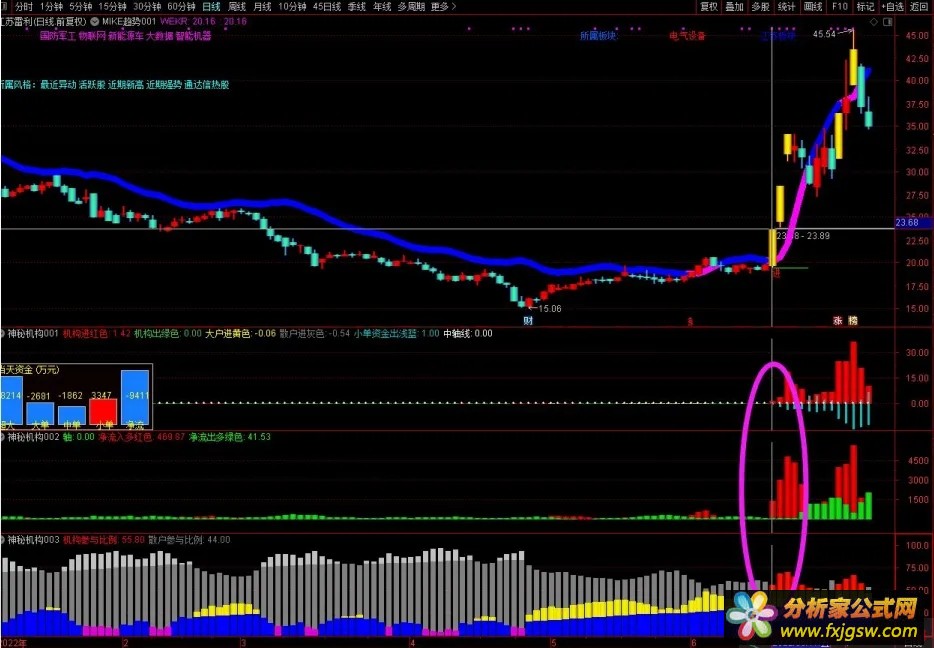Click the 神秘机构003 indicator title
This screenshot has width=934, height=648.
(33, 540)
